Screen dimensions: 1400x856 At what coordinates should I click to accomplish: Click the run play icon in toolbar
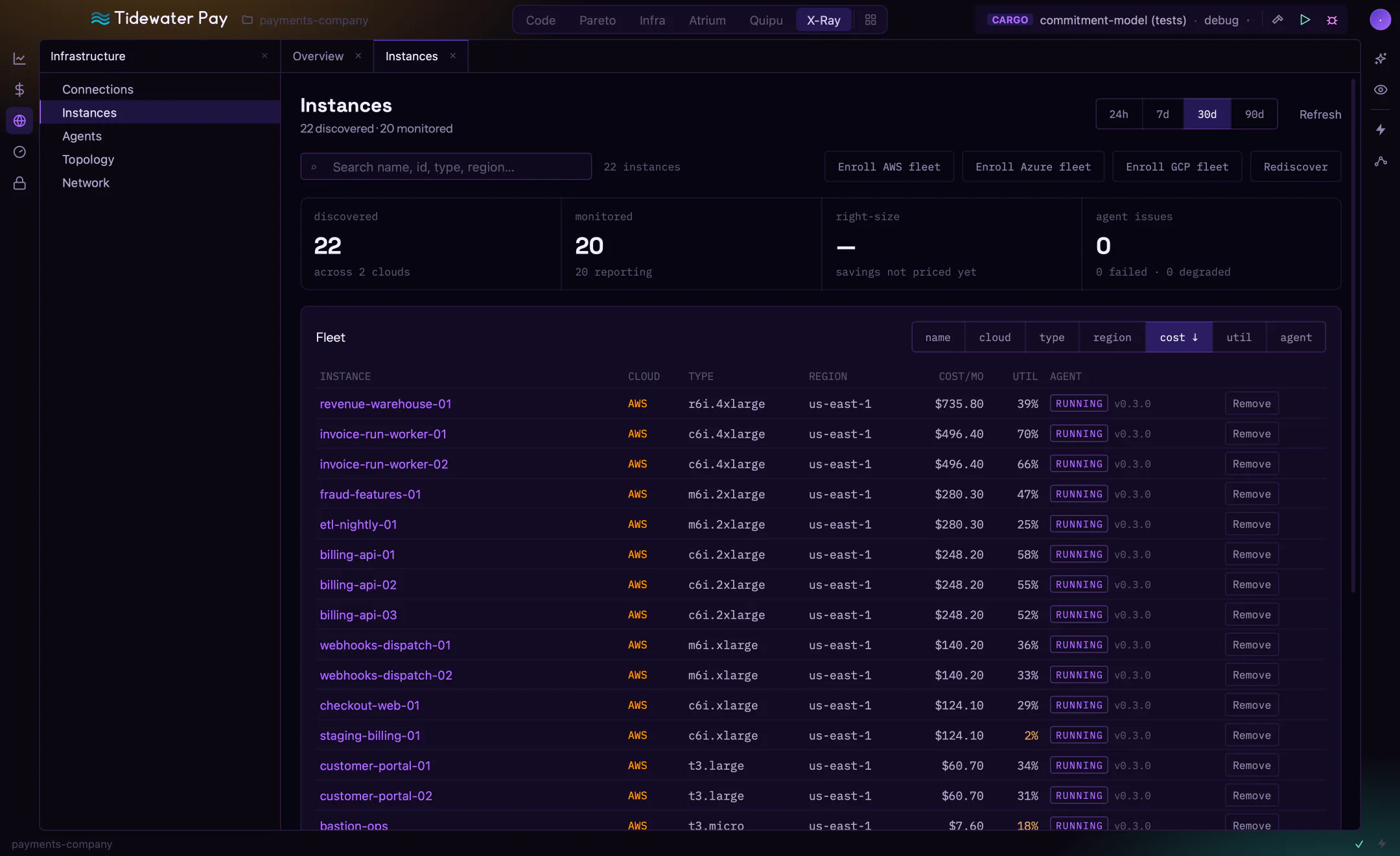click(1305, 20)
